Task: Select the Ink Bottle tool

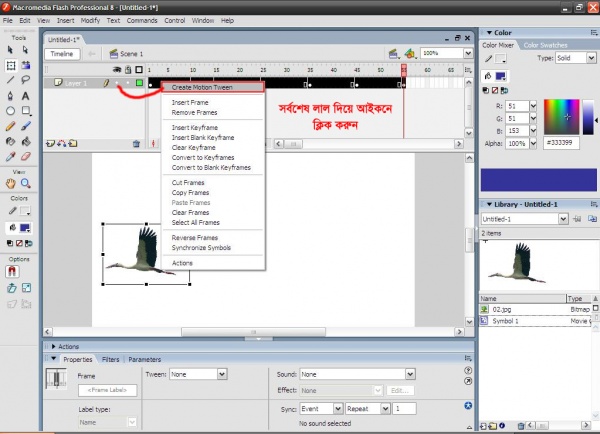Action: tap(10, 142)
